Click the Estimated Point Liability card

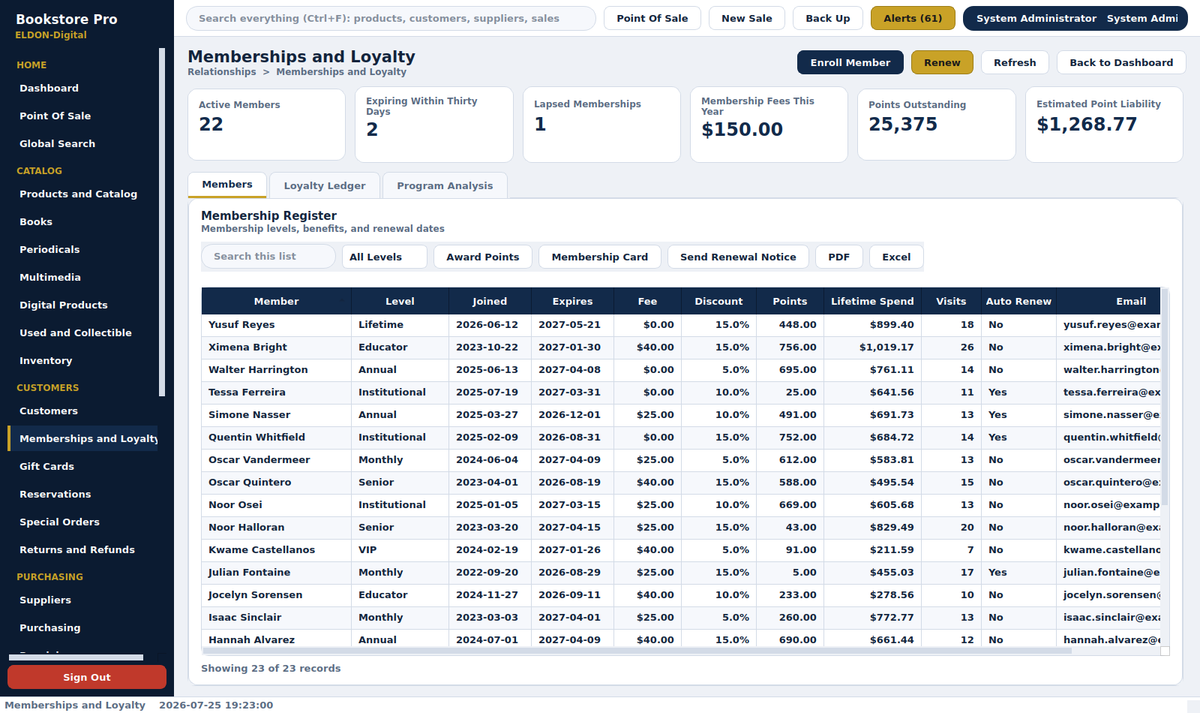(1104, 125)
